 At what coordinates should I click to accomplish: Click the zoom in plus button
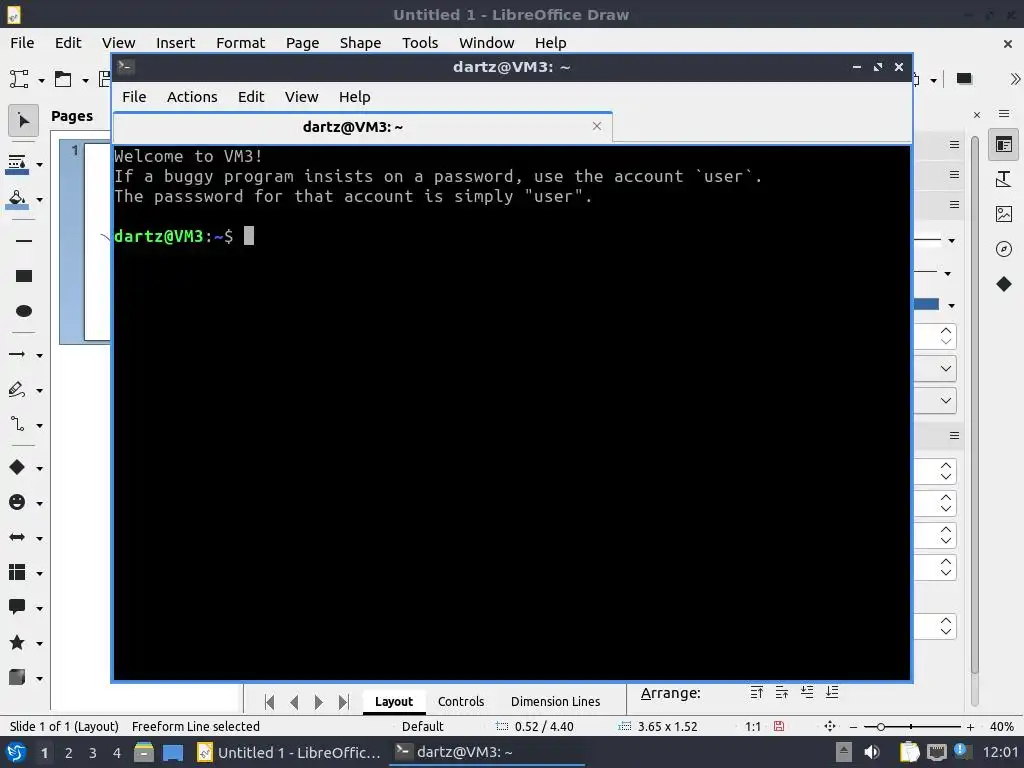tap(970, 727)
